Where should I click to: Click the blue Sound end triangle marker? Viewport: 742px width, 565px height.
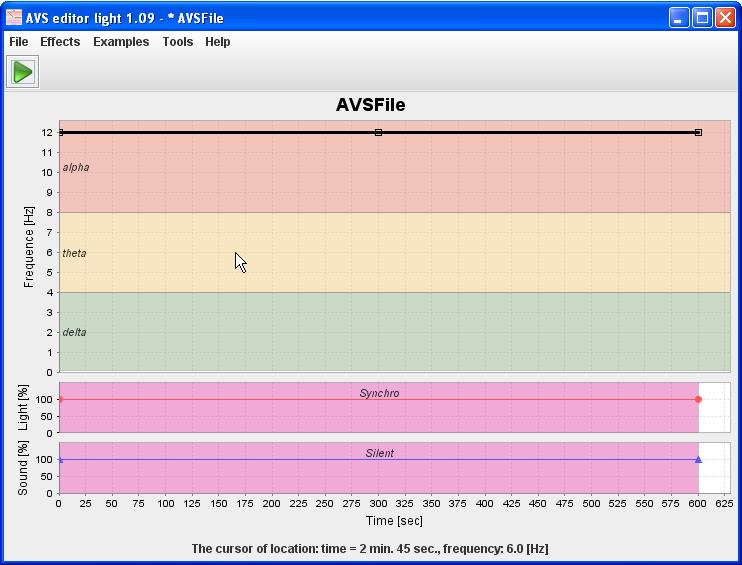tap(698, 460)
